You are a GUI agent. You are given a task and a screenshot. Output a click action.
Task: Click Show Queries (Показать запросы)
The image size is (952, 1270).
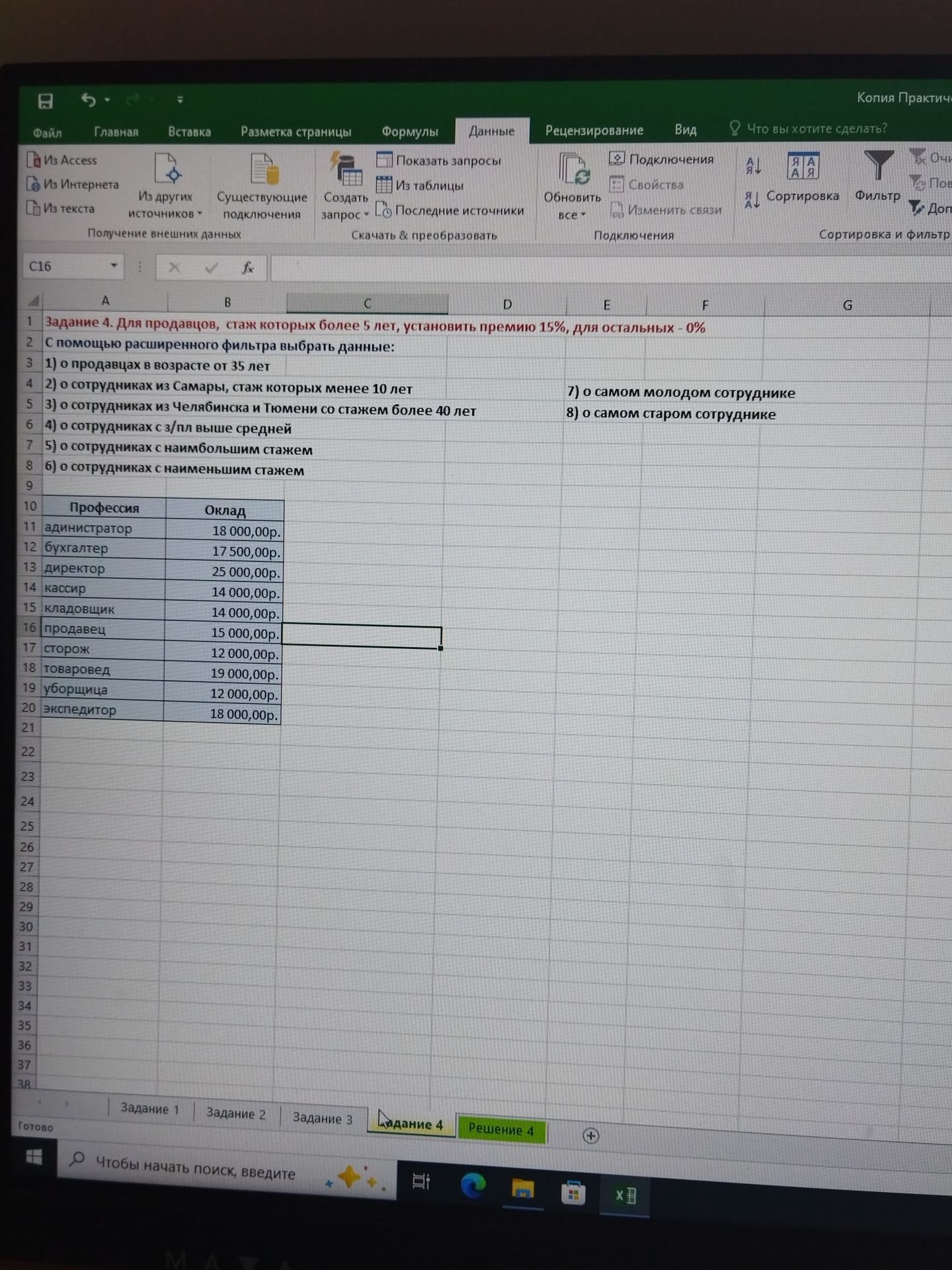coord(439,160)
